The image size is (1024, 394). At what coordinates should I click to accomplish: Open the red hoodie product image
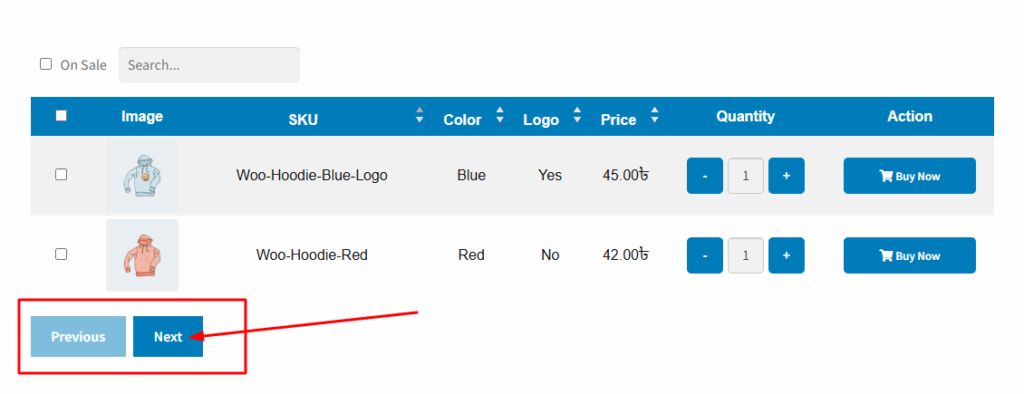point(142,255)
